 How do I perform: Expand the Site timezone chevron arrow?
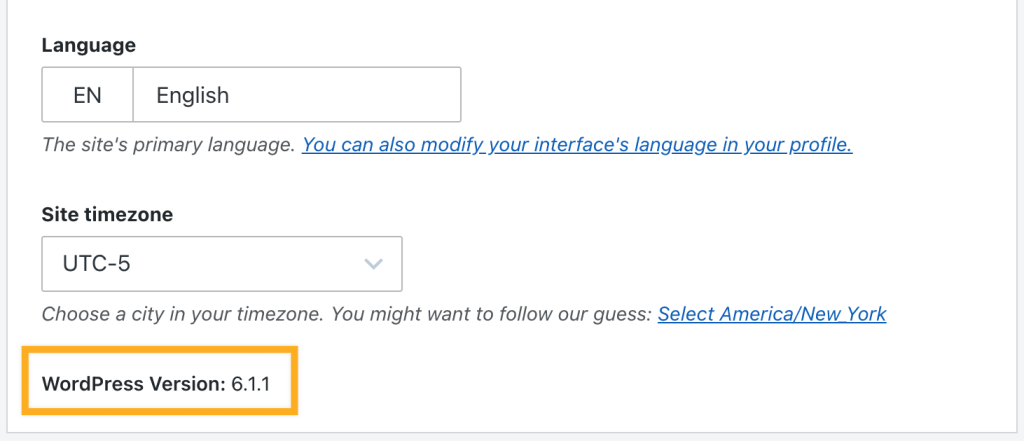(373, 264)
